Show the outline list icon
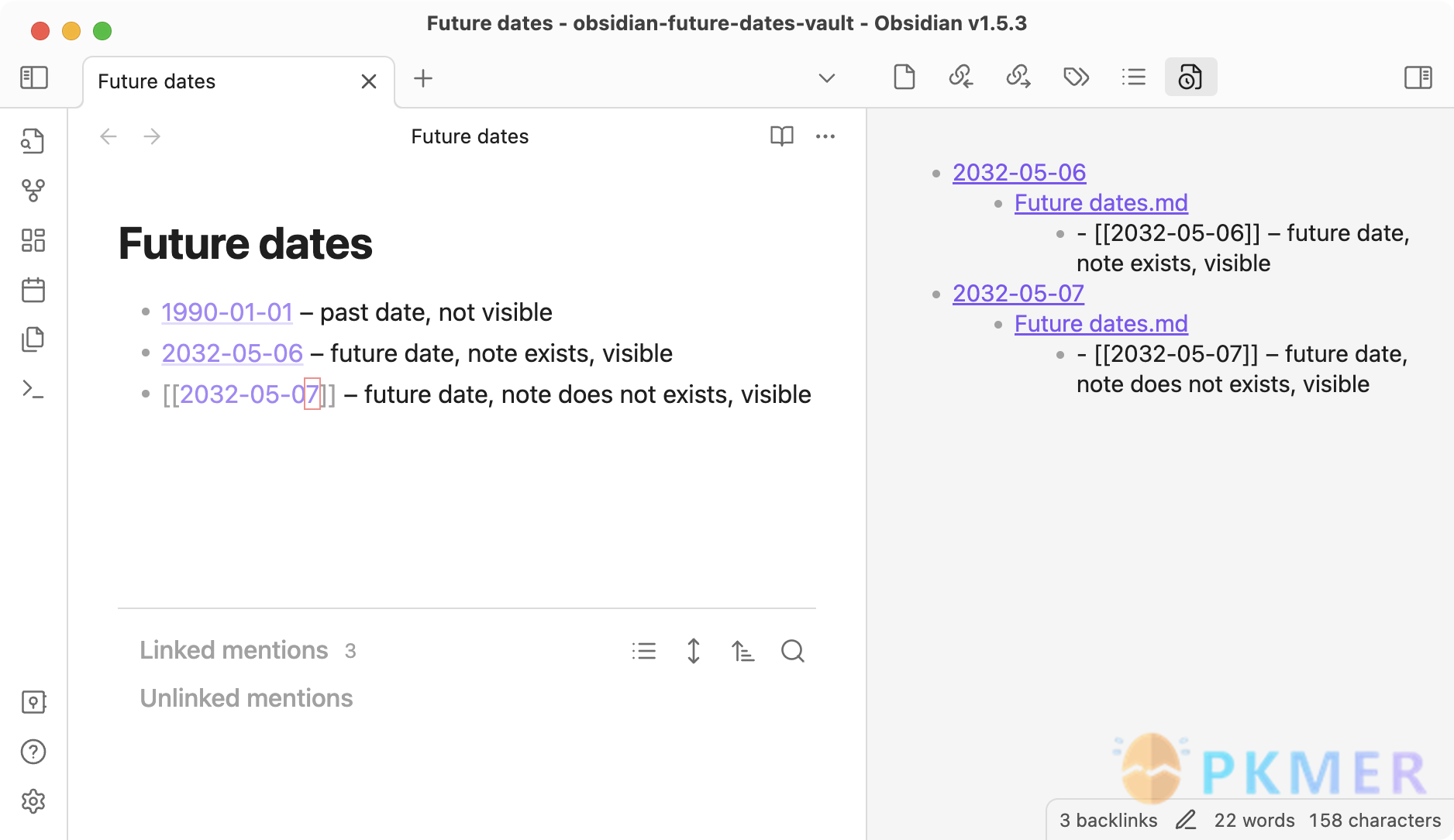Viewport: 1454px width, 840px height. [1133, 77]
